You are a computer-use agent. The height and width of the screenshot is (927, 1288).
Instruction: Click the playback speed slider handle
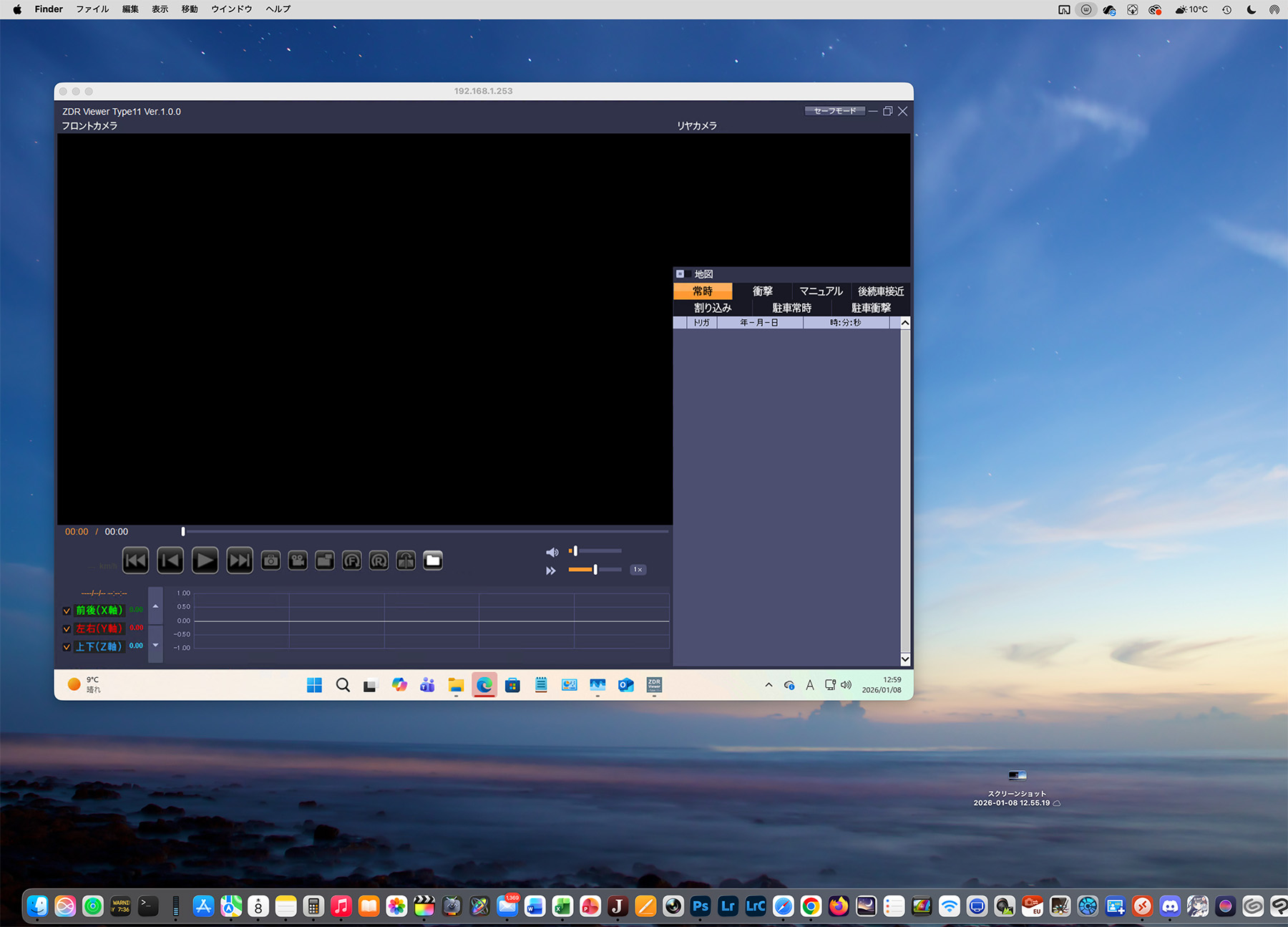[x=595, y=570]
